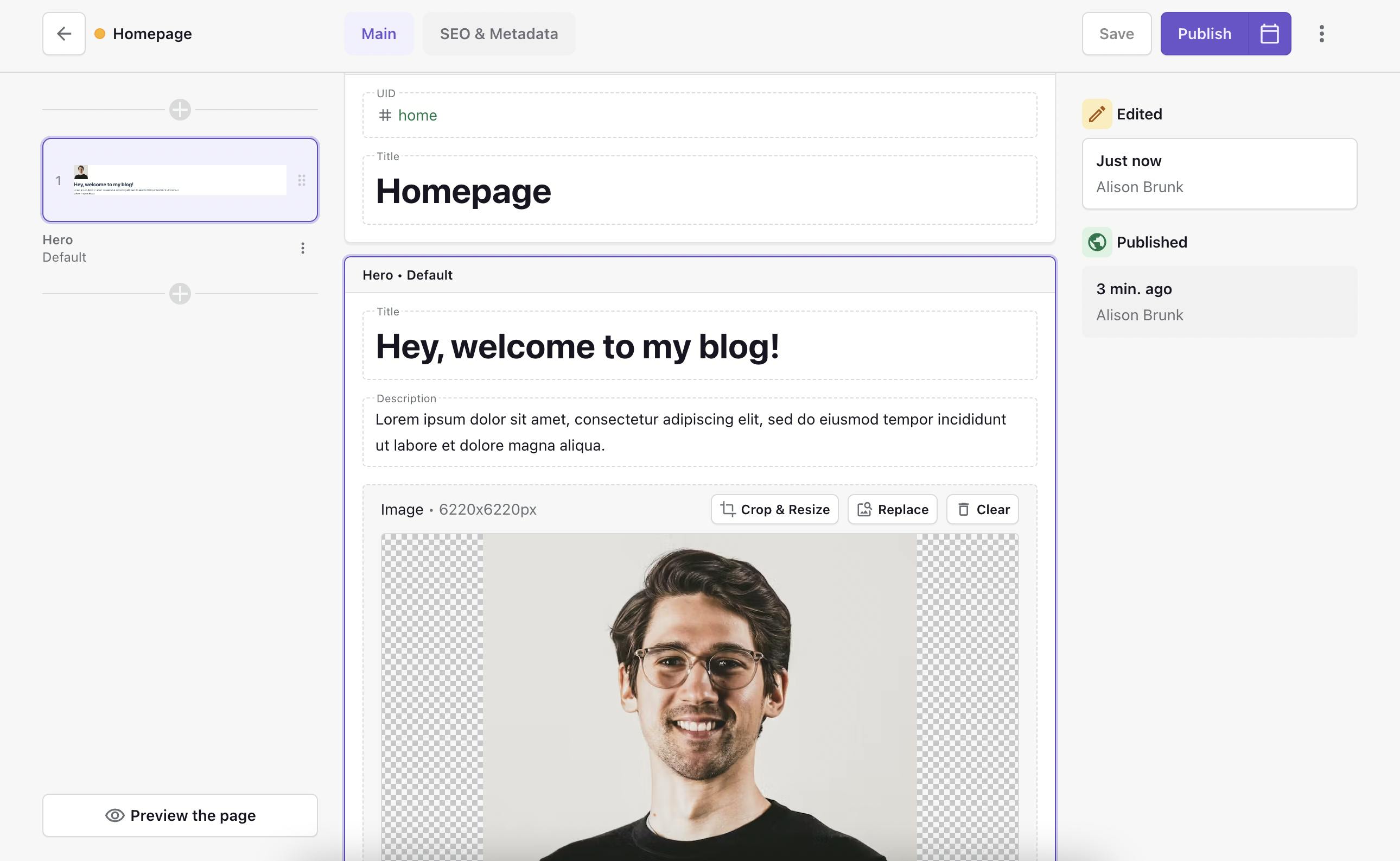
Task: Replace the hero image
Action: [892, 510]
